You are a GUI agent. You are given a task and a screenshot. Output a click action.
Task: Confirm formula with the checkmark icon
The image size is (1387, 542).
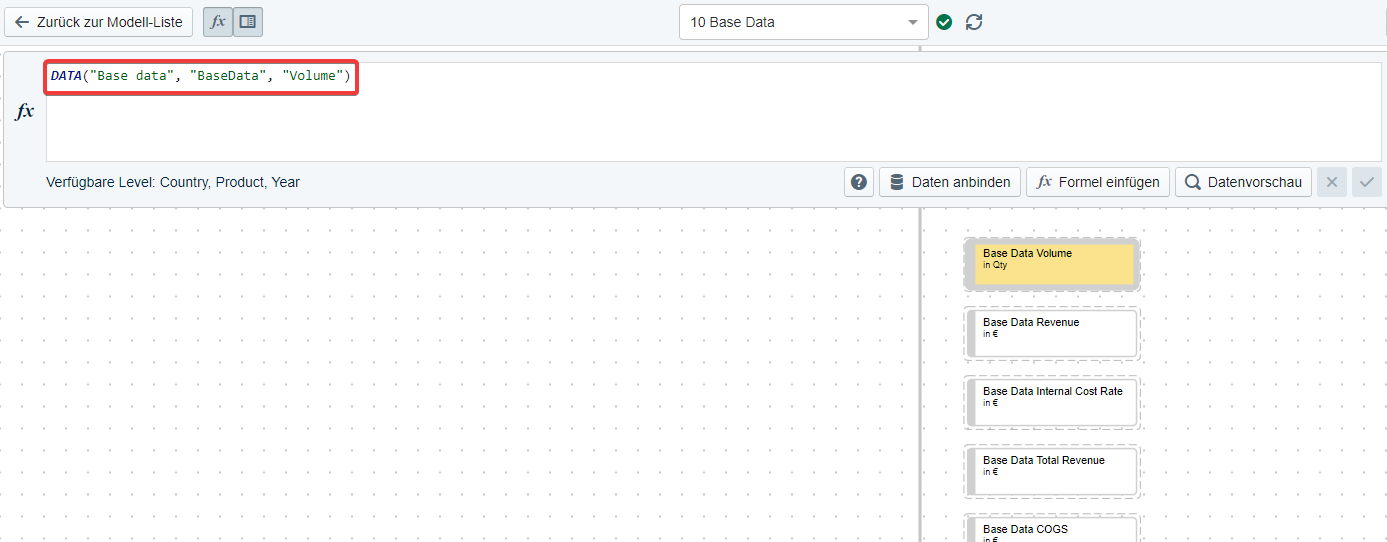pyautogui.click(x=1366, y=182)
